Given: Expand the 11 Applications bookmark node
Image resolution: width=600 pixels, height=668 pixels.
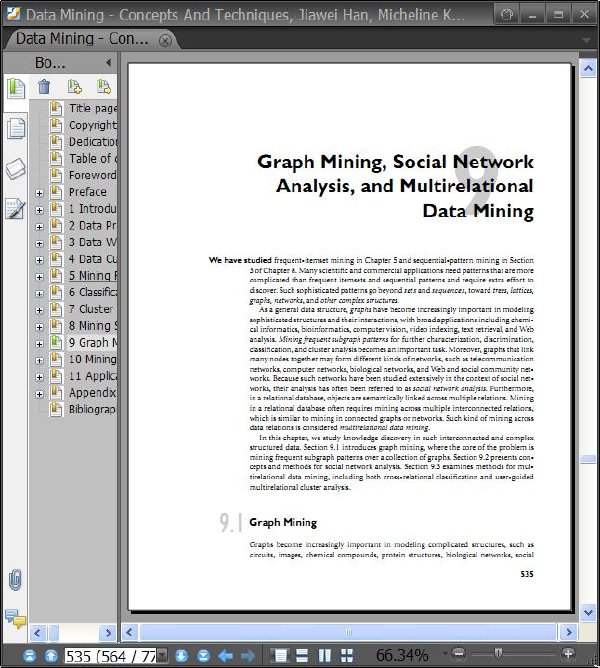Looking at the screenshot, I should tap(39, 377).
